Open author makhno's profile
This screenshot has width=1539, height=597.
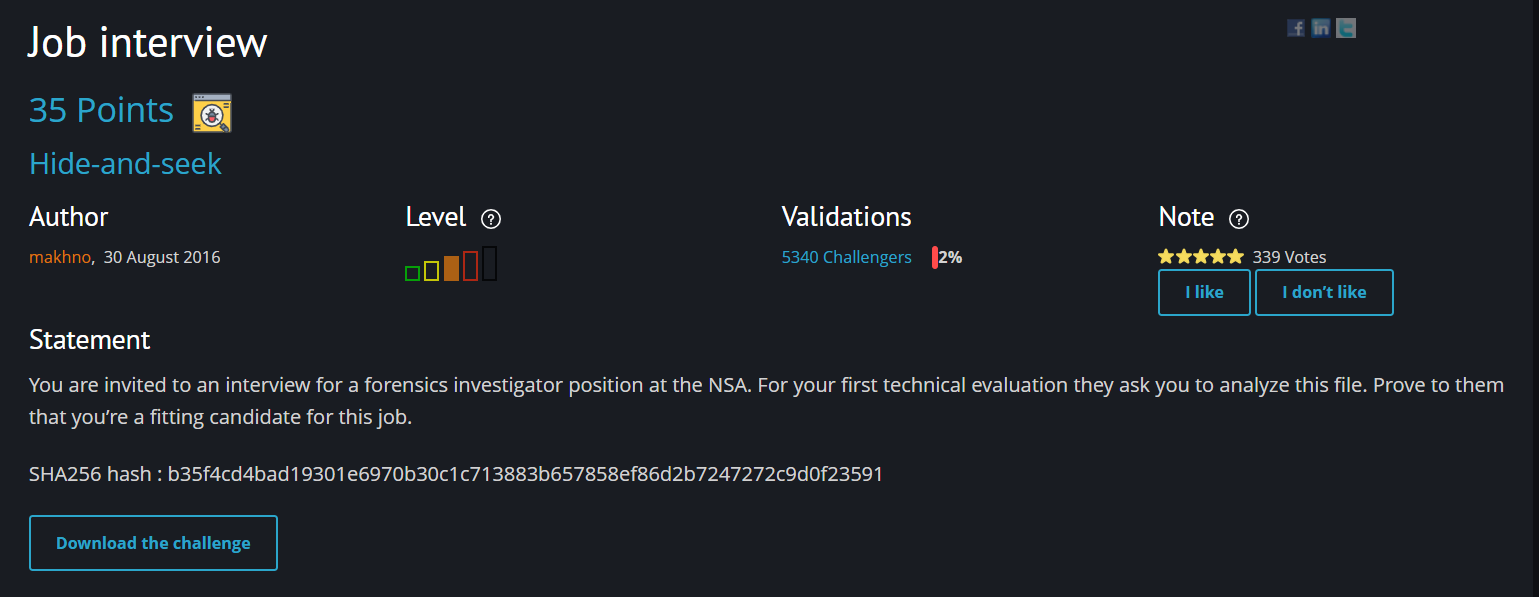coord(60,257)
